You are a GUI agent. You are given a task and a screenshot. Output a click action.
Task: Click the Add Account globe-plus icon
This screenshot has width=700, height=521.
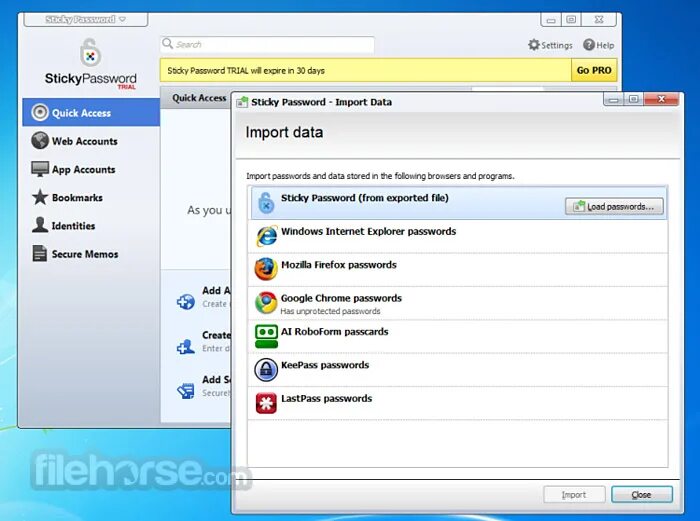coord(186,302)
